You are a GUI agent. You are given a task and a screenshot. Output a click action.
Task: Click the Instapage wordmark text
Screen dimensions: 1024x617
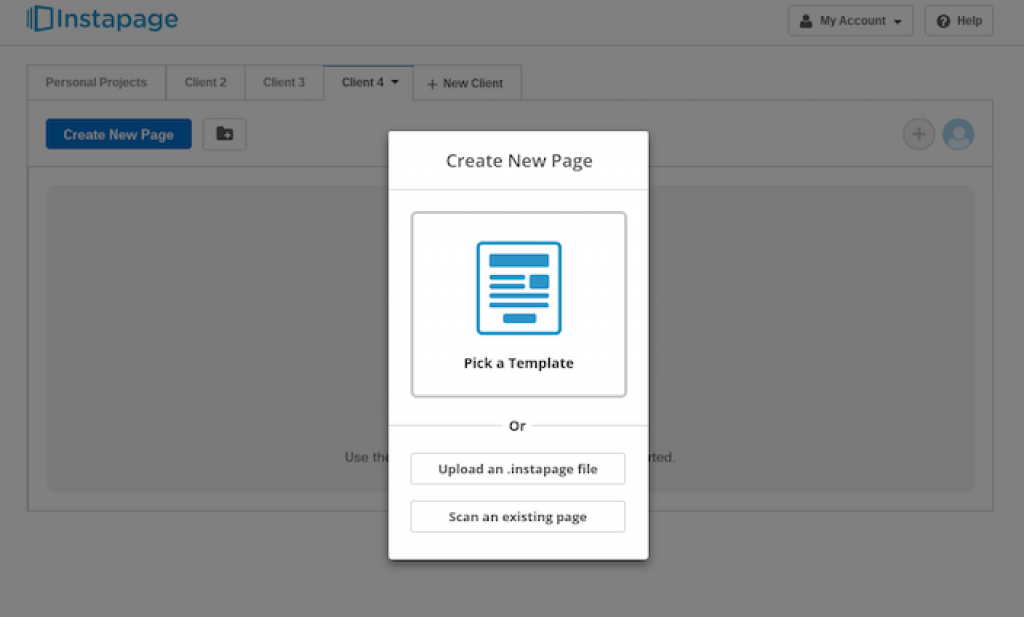click(x=118, y=19)
